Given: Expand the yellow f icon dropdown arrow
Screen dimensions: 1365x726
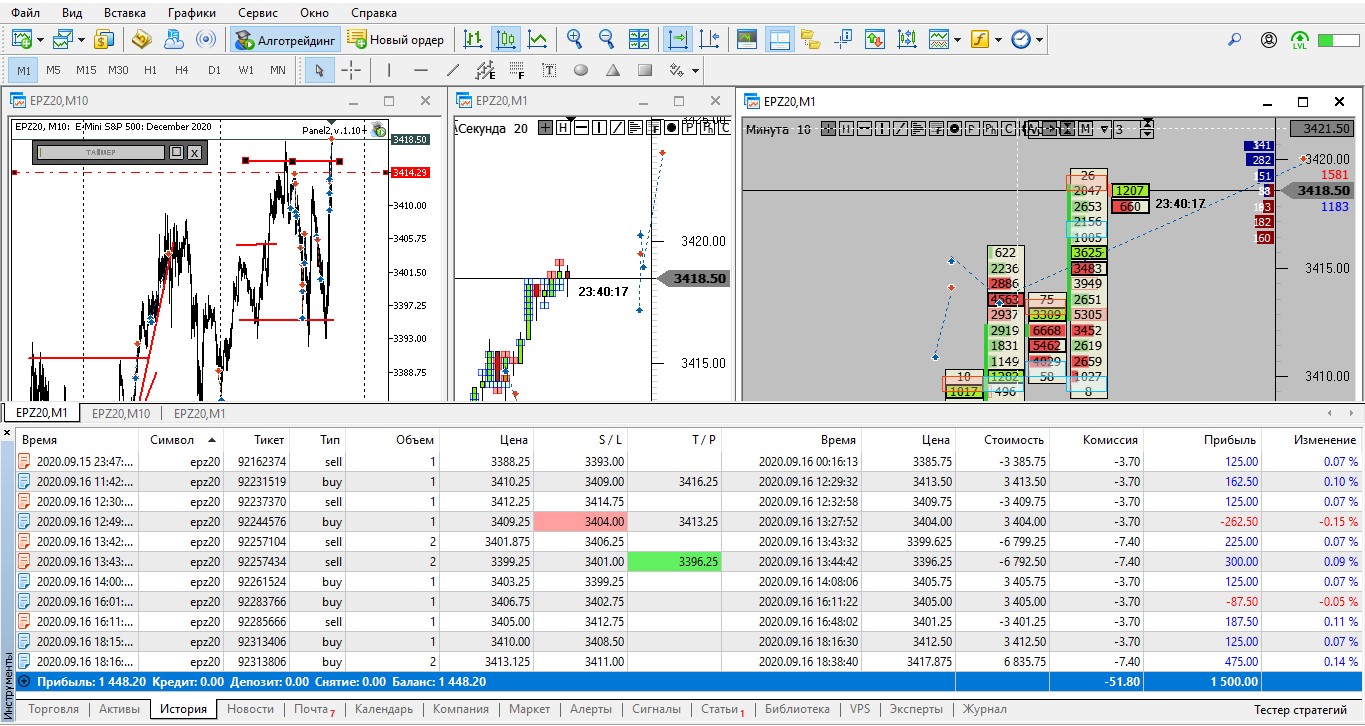Looking at the screenshot, I should (x=998, y=40).
